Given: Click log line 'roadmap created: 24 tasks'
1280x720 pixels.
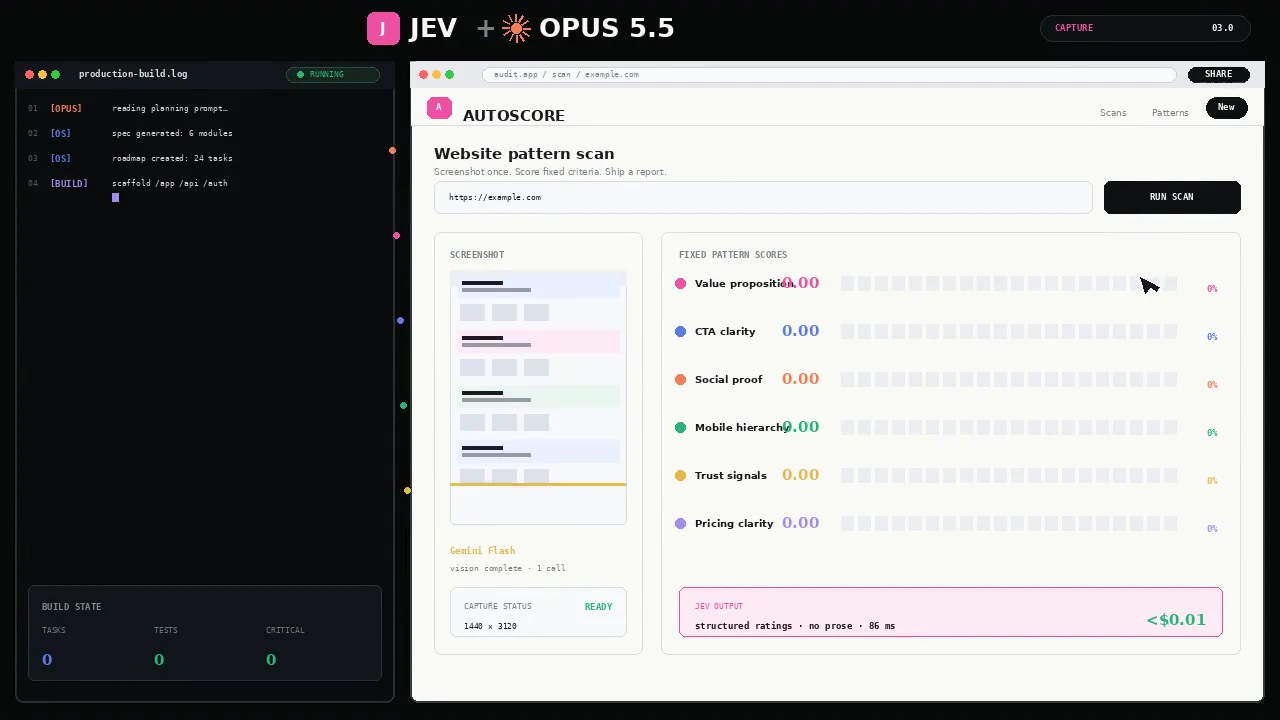Looking at the screenshot, I should point(172,158).
